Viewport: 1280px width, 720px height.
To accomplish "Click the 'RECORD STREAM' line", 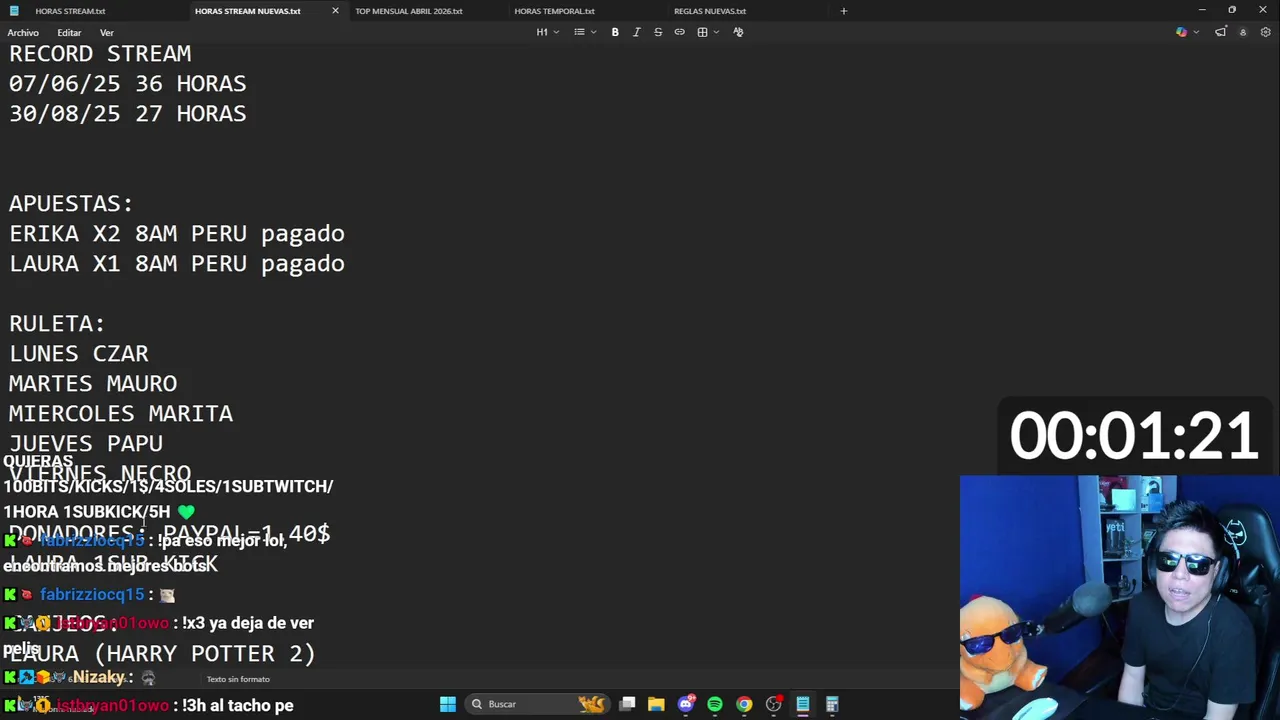I will click(x=100, y=53).
